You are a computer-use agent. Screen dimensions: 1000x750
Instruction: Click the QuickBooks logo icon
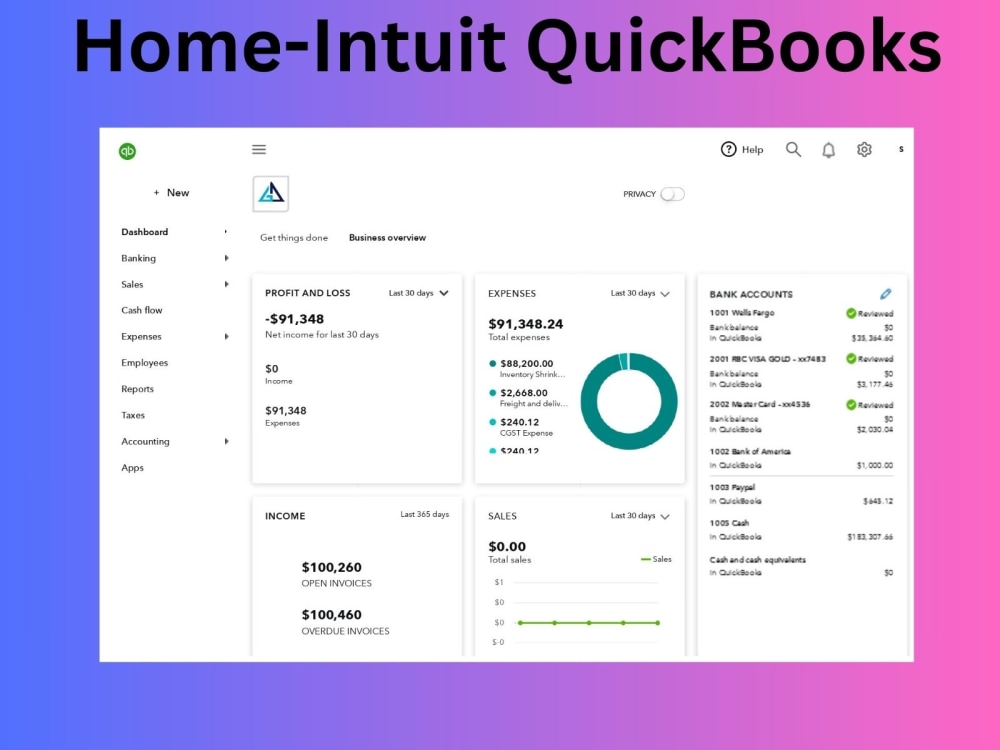127,150
